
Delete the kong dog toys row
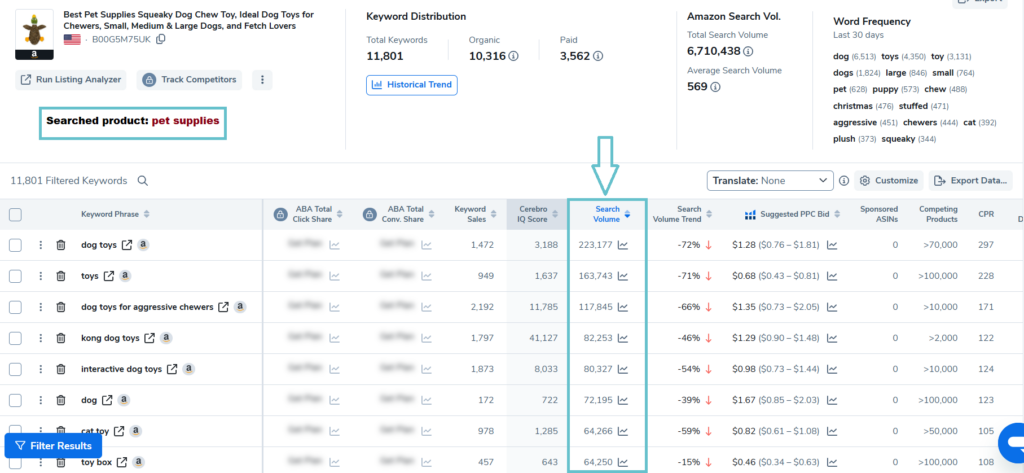pyautogui.click(x=61, y=338)
